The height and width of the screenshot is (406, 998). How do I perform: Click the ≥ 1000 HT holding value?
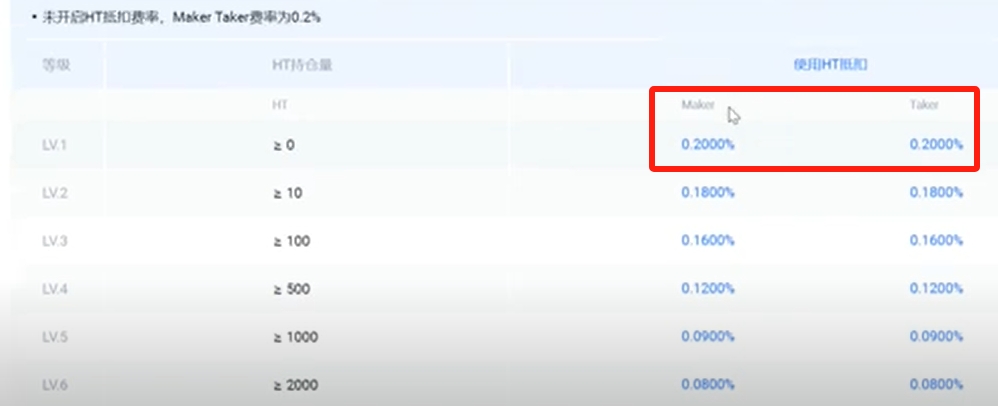click(295, 337)
